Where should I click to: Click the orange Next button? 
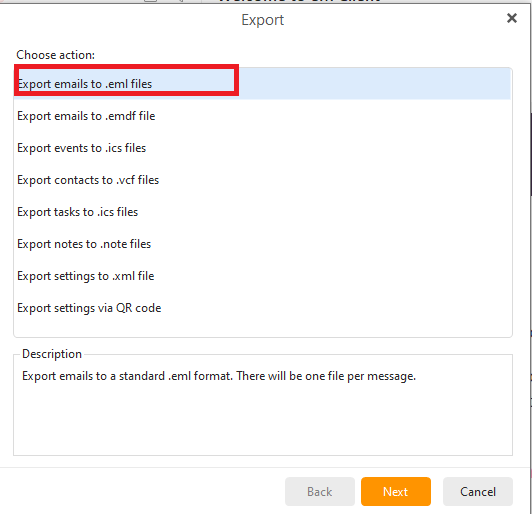(396, 492)
